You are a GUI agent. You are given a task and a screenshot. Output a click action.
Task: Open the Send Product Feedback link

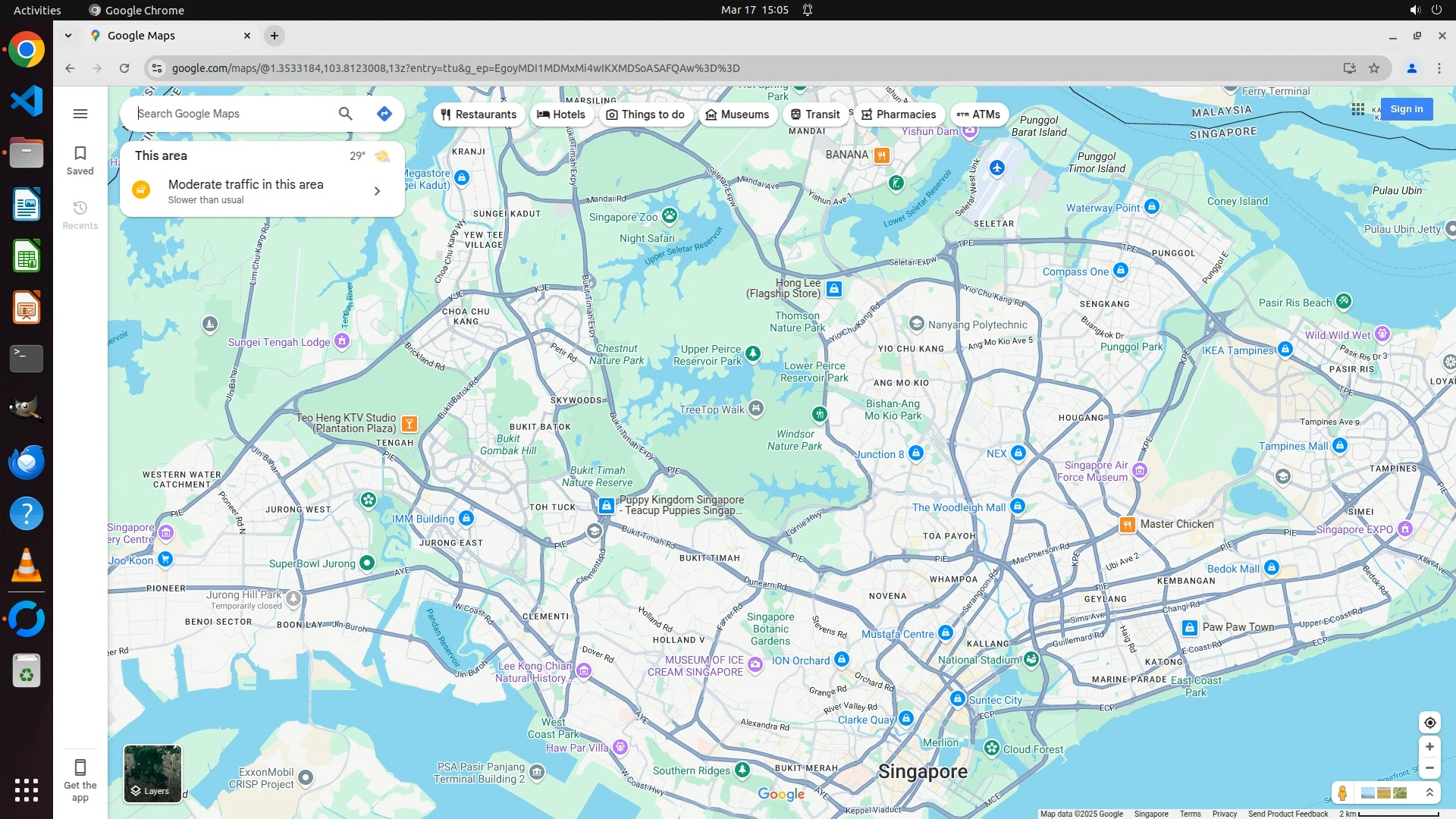coord(1288,814)
